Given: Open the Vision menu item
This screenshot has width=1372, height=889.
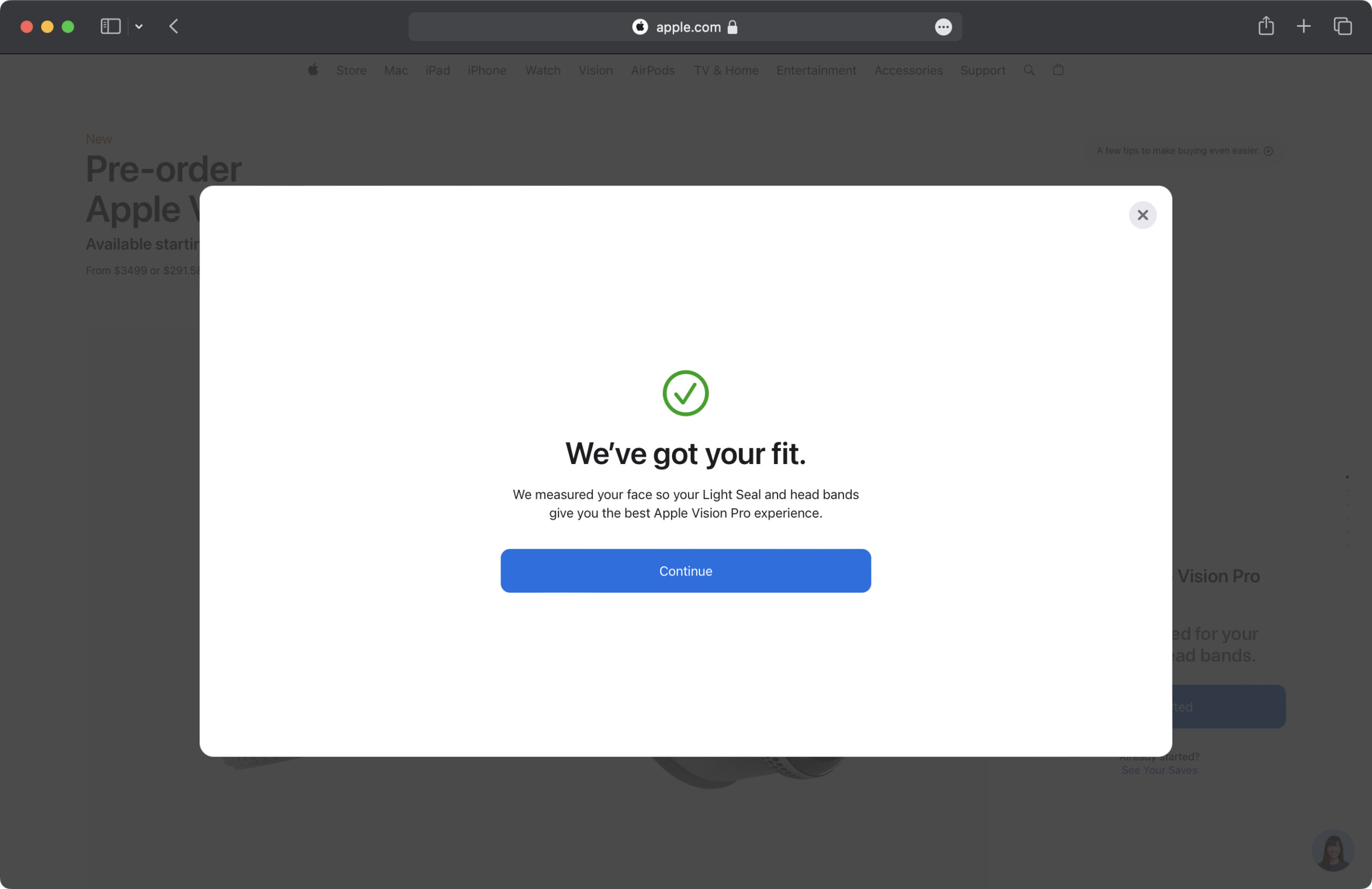Looking at the screenshot, I should (x=595, y=70).
